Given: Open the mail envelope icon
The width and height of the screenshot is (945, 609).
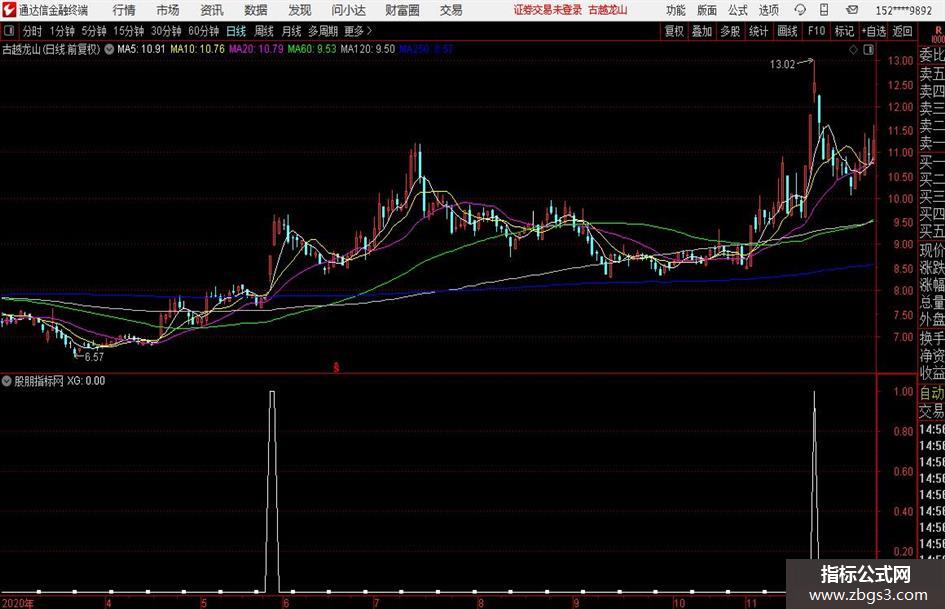Looking at the screenshot, I should point(852,10).
